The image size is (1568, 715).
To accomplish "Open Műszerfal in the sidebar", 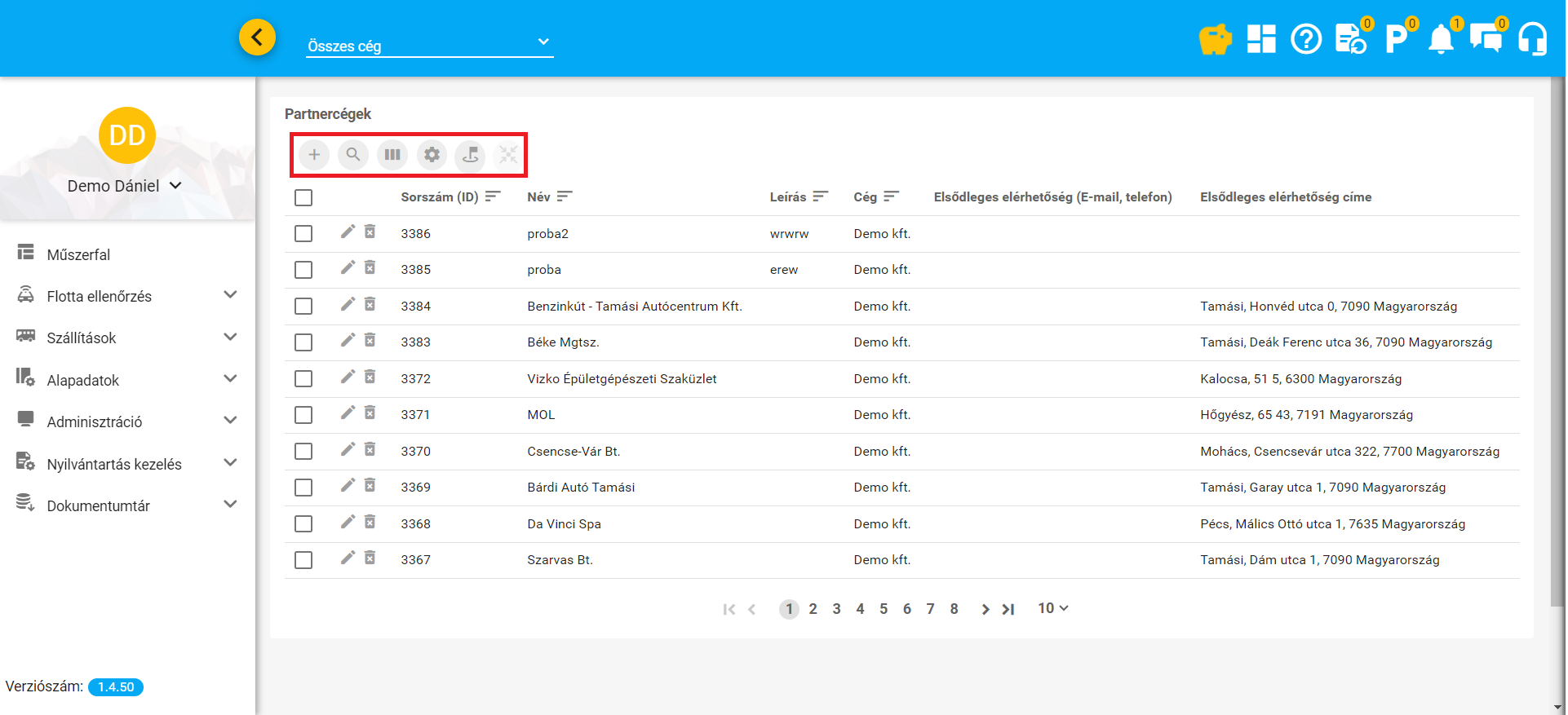I will [78, 254].
